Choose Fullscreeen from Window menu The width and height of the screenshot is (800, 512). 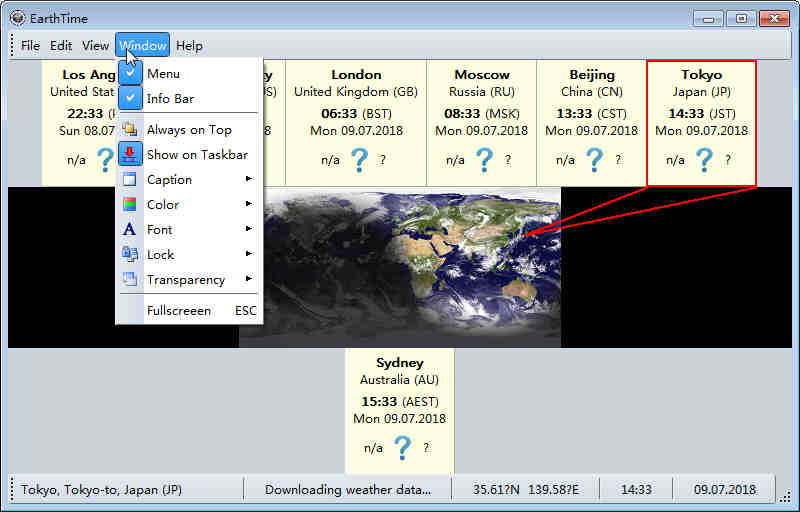(x=189, y=311)
